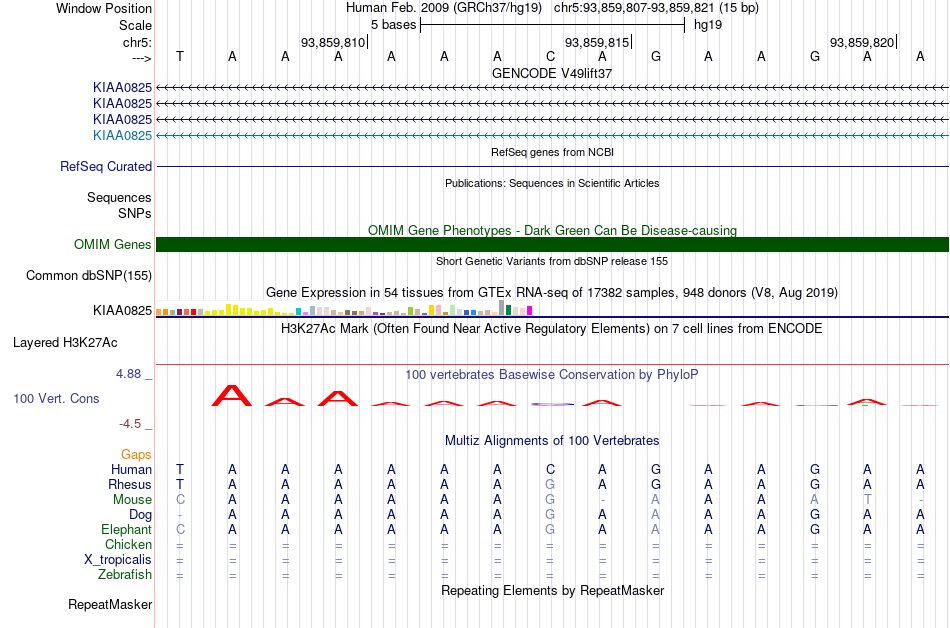This screenshot has width=950, height=628.
Task: Click the chr5:93,859,807-93,859,821 (15 bp) range text
Action: coord(656,8)
